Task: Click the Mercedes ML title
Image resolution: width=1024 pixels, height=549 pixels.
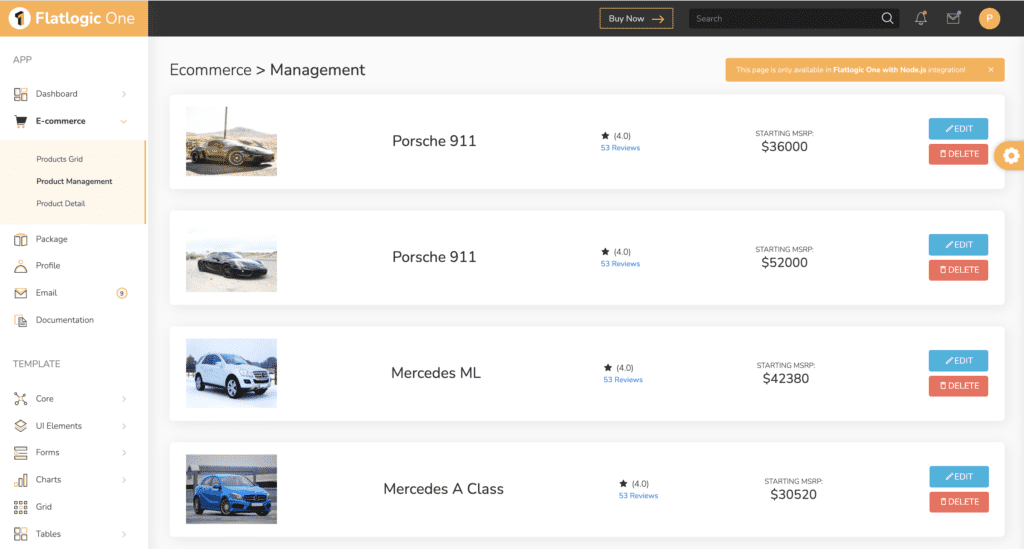Action: [436, 373]
